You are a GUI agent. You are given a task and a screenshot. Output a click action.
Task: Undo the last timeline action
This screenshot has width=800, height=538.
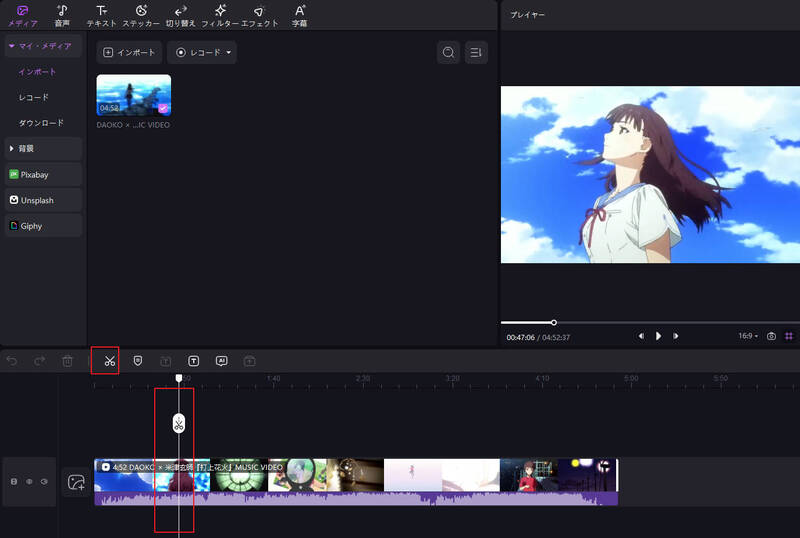[12, 361]
